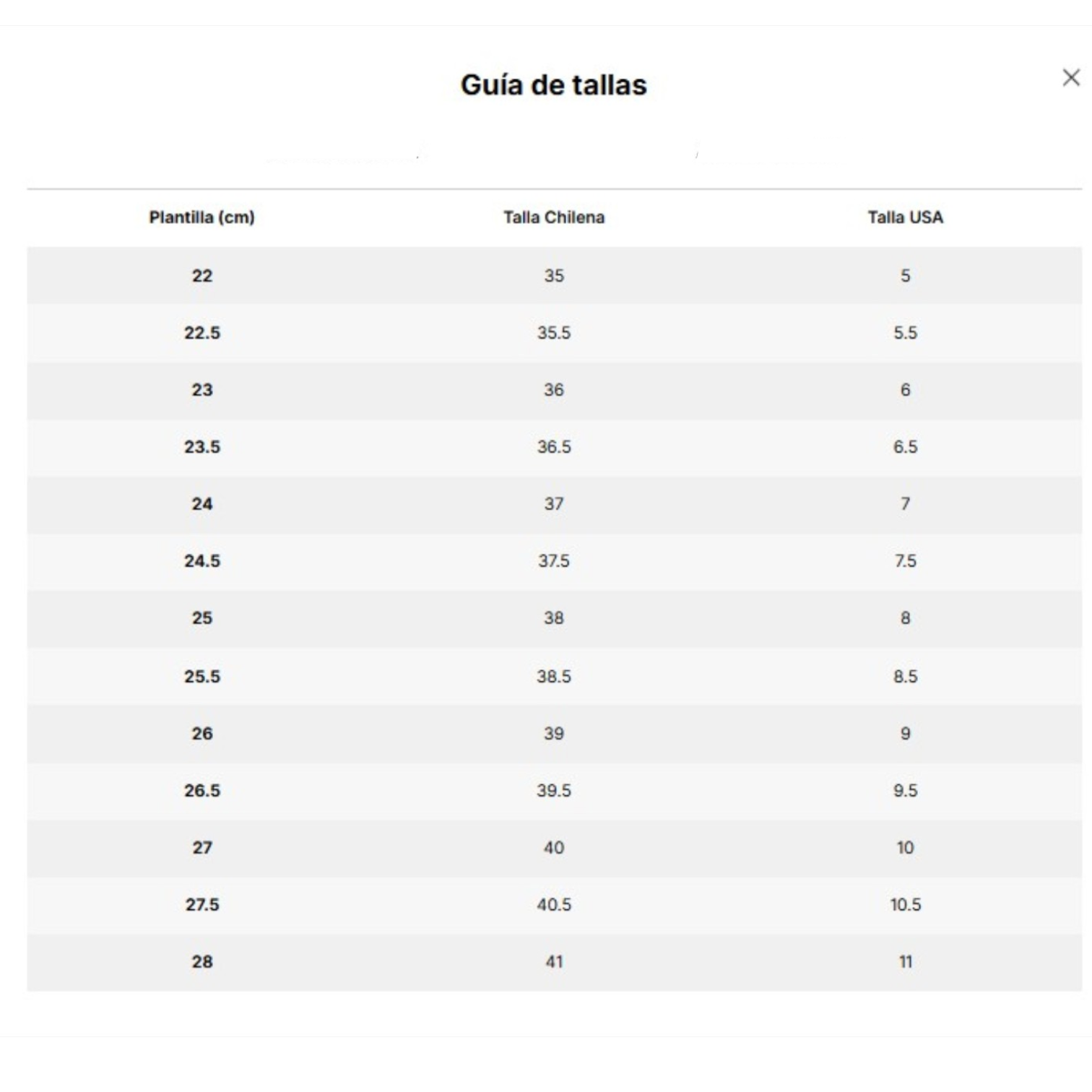Viewport: 1092px width, 1092px height.
Task: Click the Plantilla (cm) column header
Action: [201, 217]
